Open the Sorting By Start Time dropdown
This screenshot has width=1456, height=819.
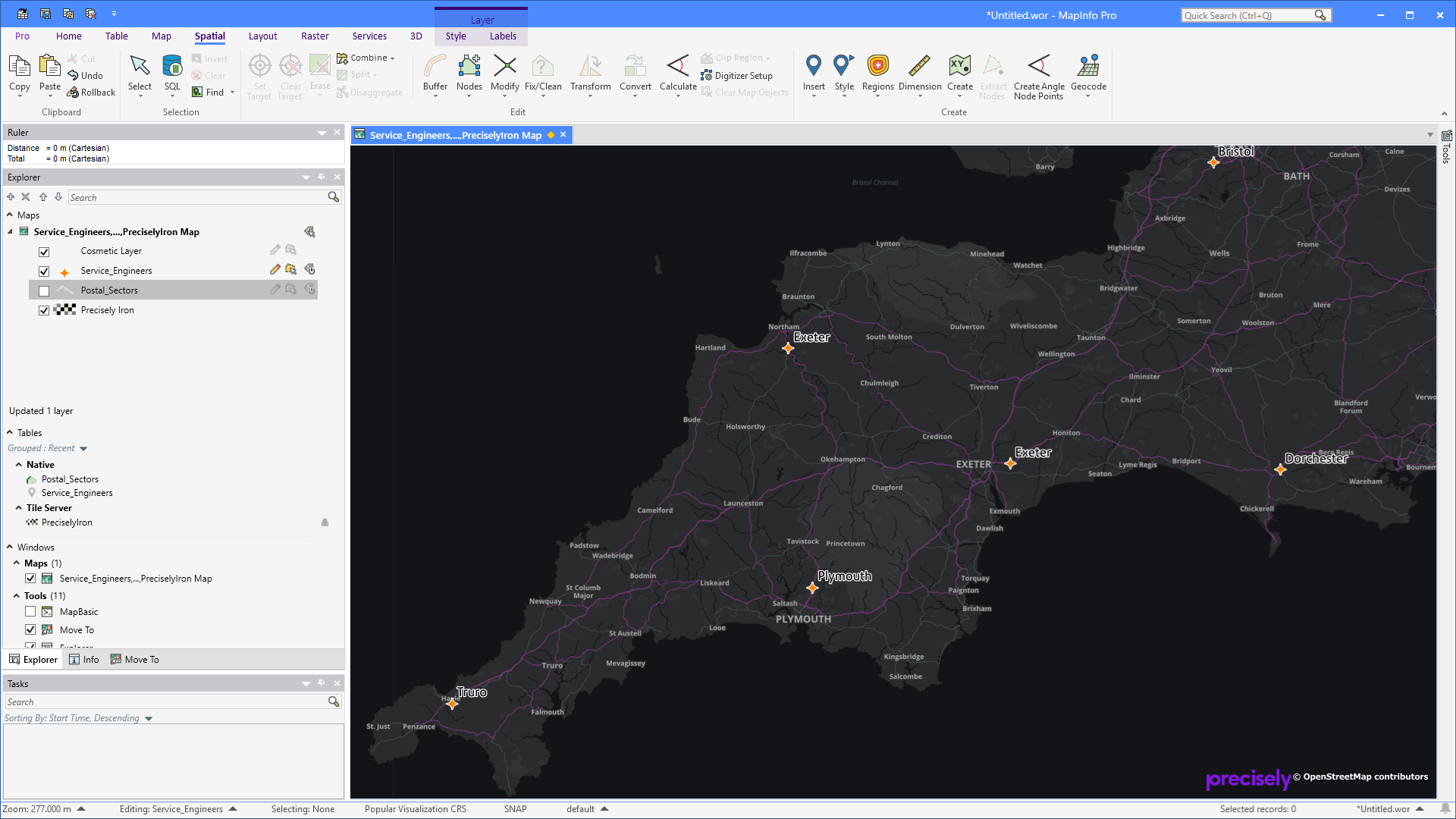click(149, 719)
